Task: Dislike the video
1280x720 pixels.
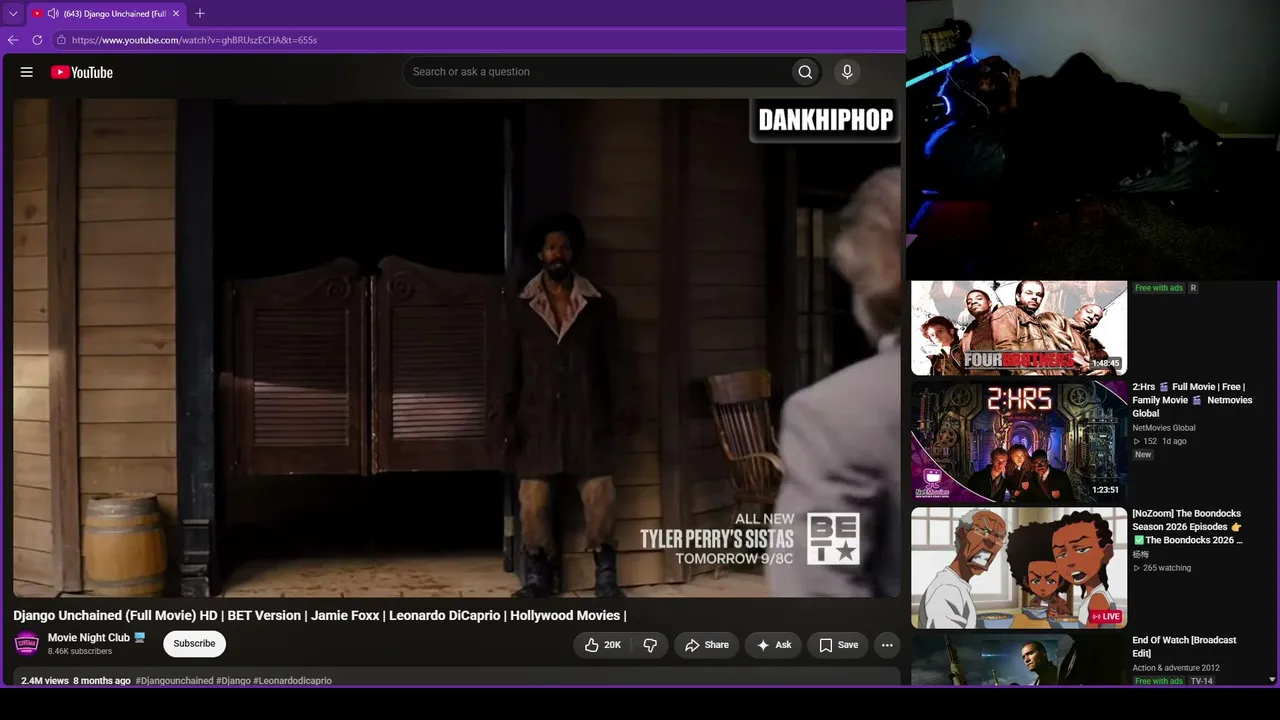Action: 650,645
